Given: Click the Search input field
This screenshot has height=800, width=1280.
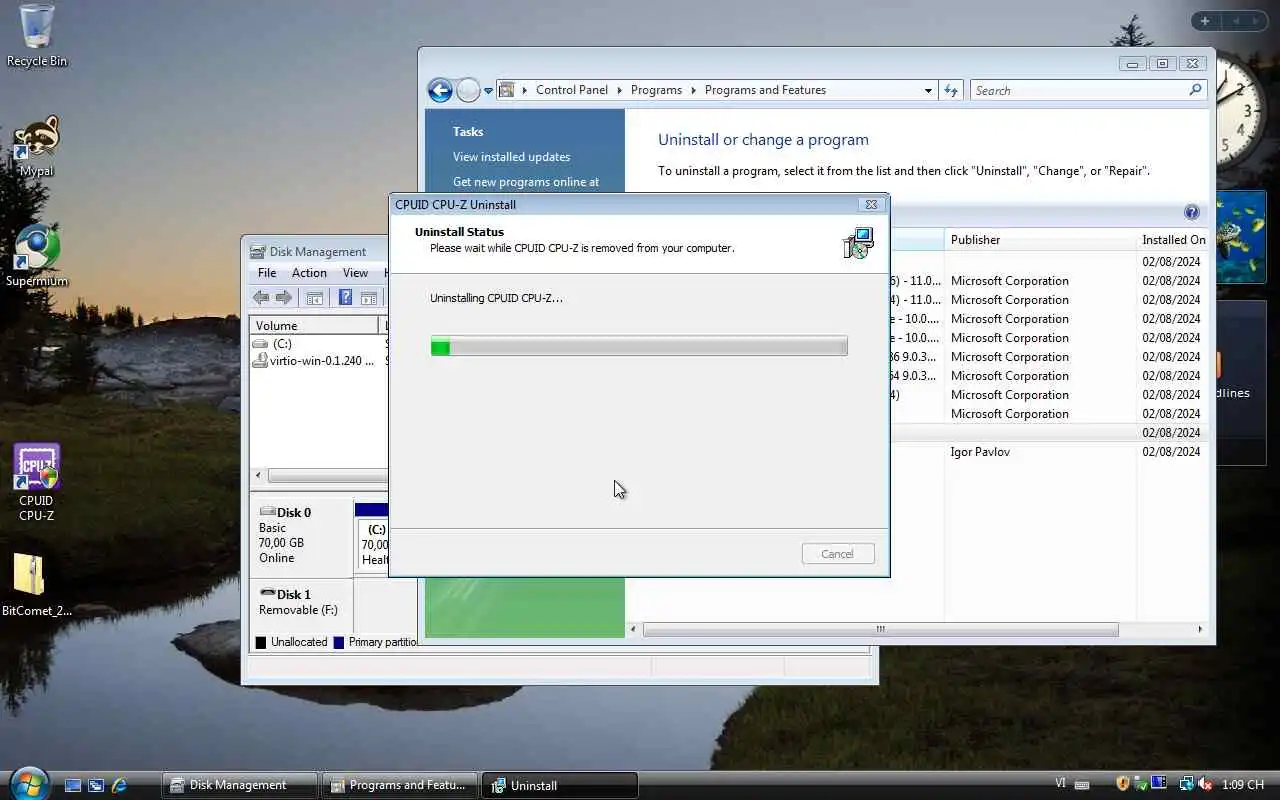Looking at the screenshot, I should tap(1078, 90).
